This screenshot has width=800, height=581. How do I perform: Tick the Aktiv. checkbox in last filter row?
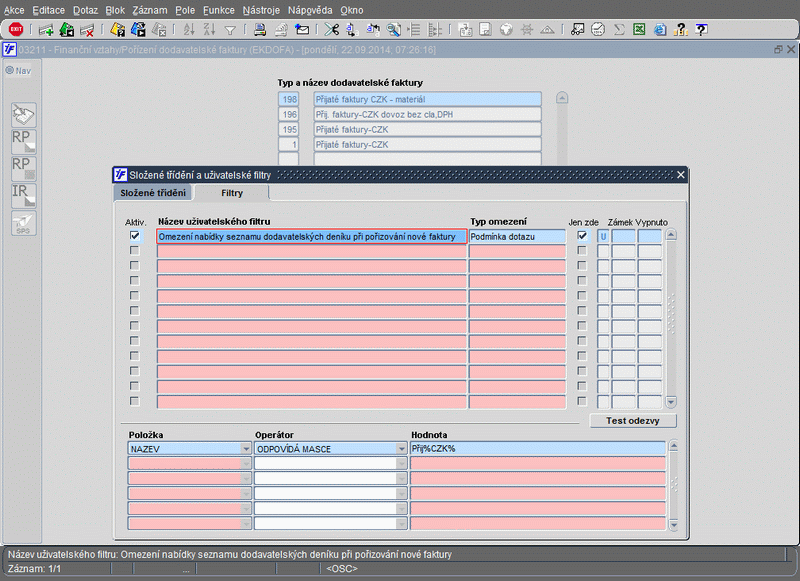[134, 401]
